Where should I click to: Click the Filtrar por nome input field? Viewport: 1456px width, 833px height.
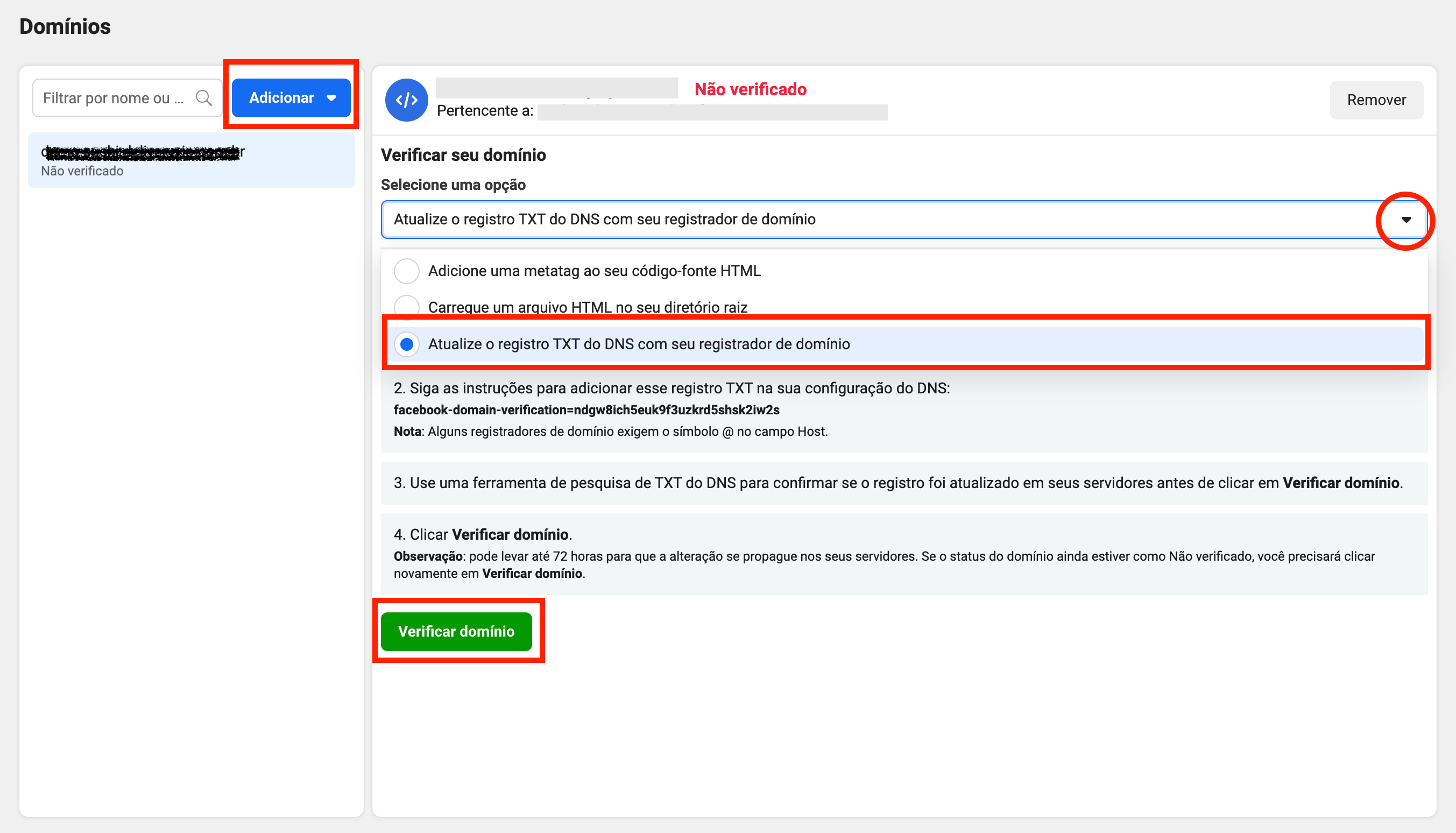[115, 98]
